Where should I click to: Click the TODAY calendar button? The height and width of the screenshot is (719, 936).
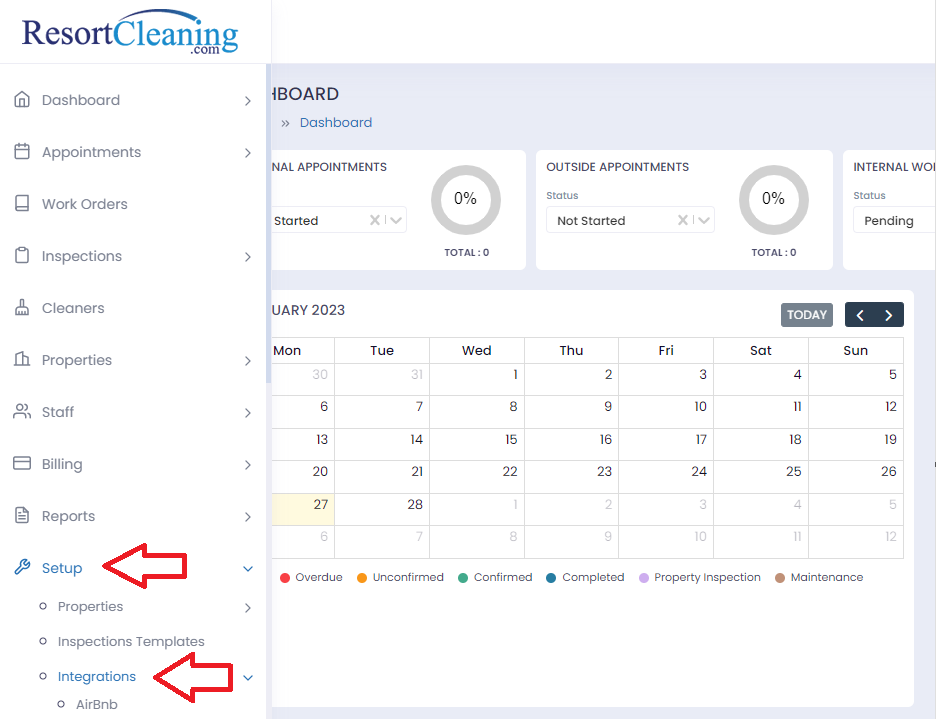[x=806, y=314]
